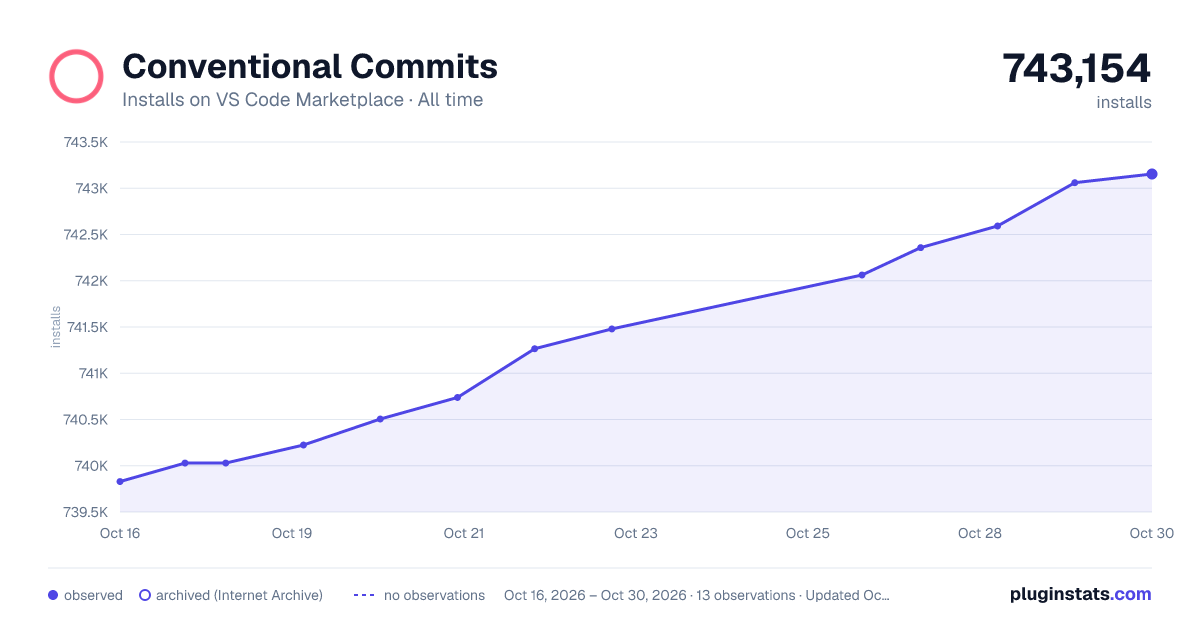Click the 'archived (Internet Archive)' legend entry

pos(231,595)
